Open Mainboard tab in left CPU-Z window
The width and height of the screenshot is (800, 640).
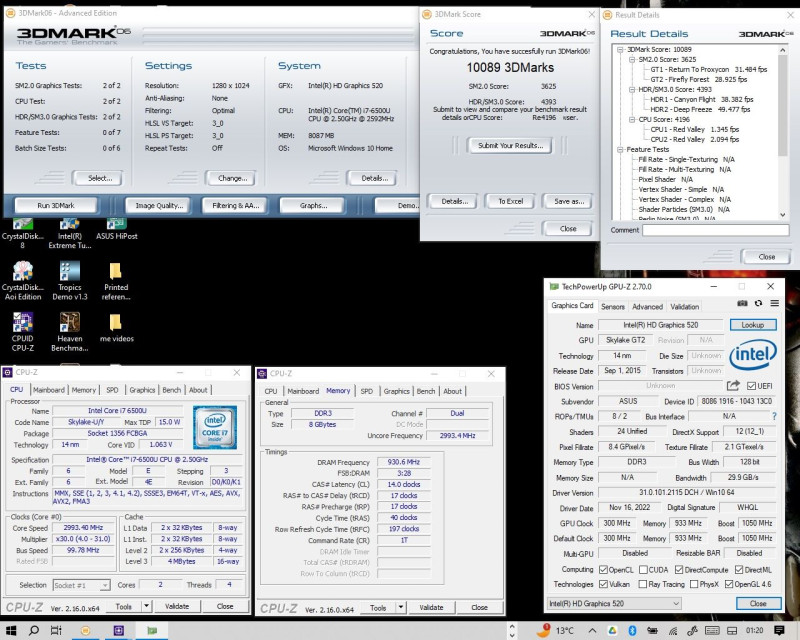click(x=48, y=390)
